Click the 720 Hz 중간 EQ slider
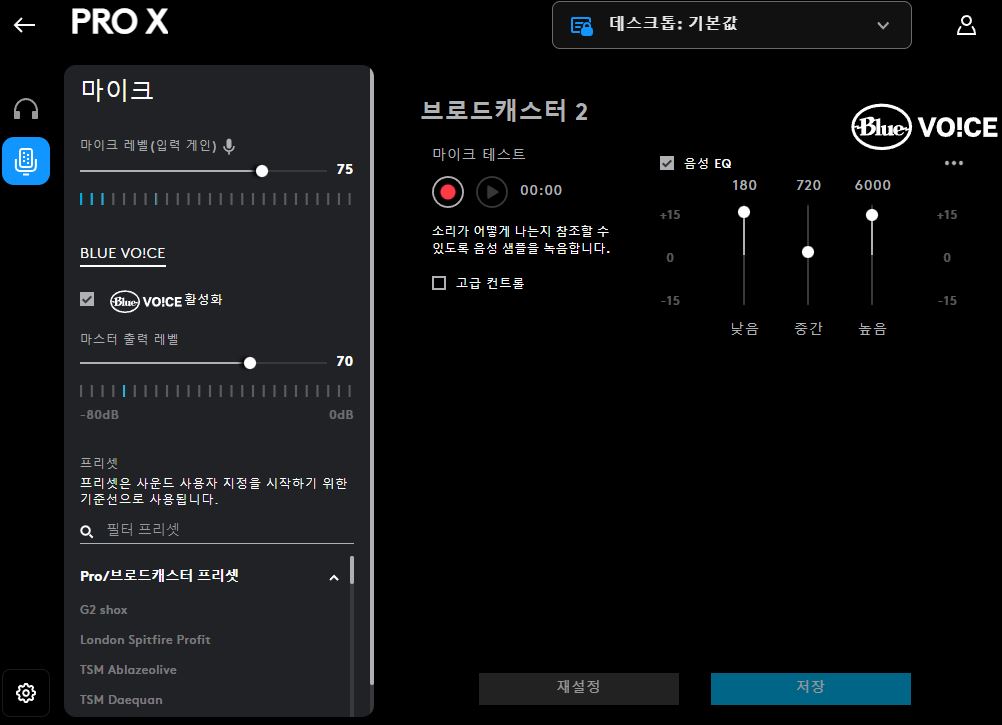 click(808, 252)
